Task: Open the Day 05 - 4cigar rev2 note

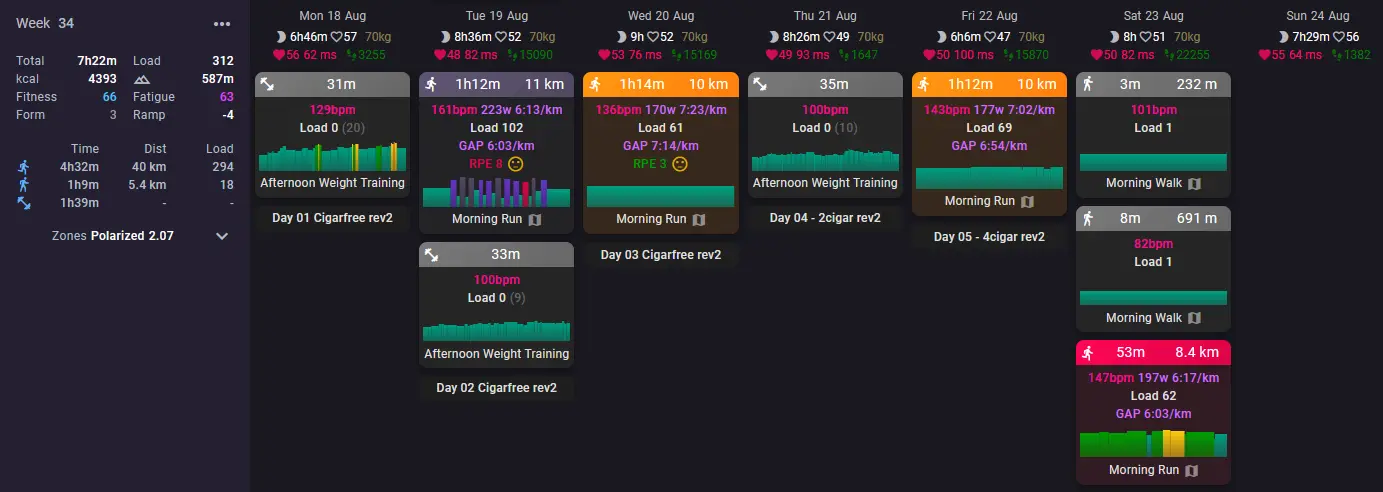Action: 989,237
